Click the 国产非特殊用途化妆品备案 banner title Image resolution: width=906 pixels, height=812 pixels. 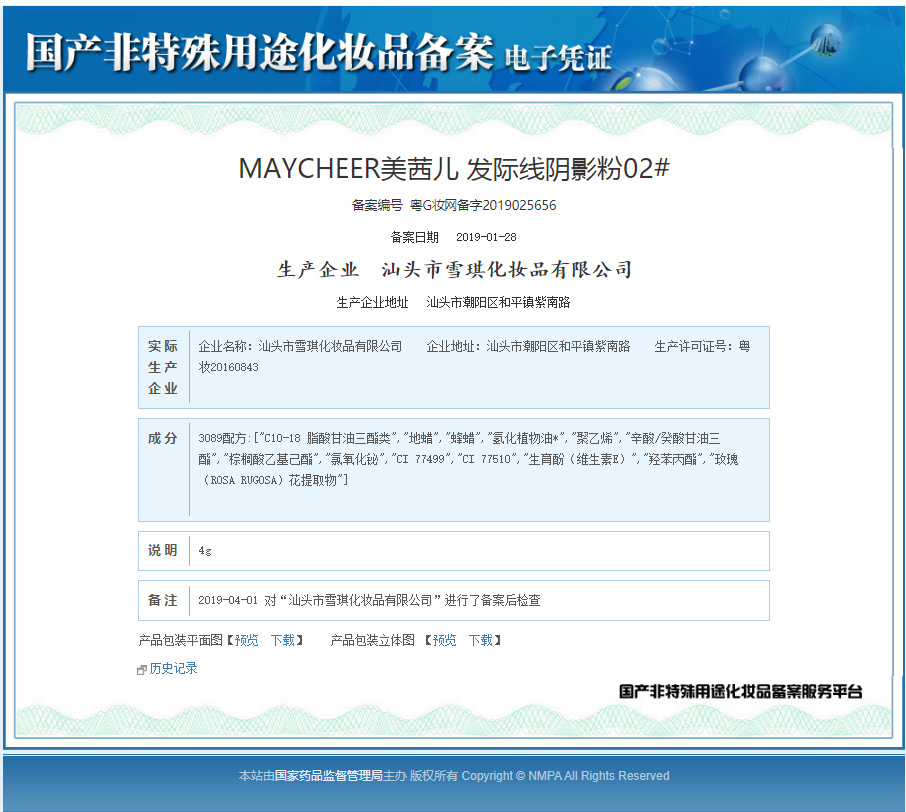coord(259,52)
